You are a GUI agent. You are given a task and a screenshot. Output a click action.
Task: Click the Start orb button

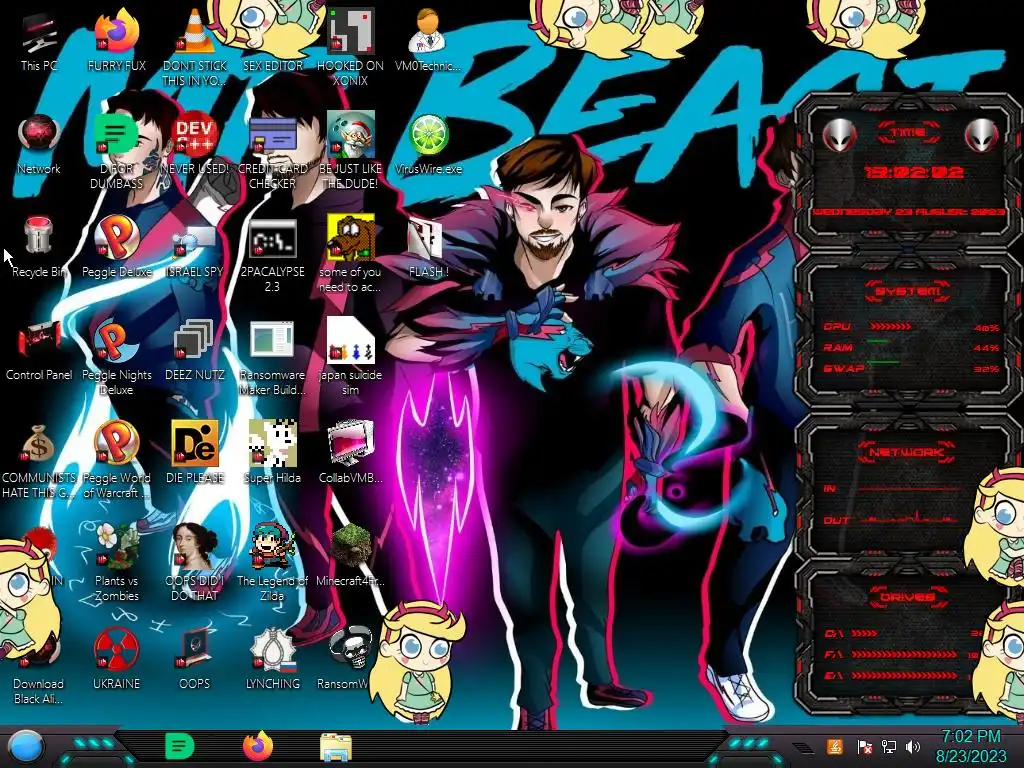point(25,747)
